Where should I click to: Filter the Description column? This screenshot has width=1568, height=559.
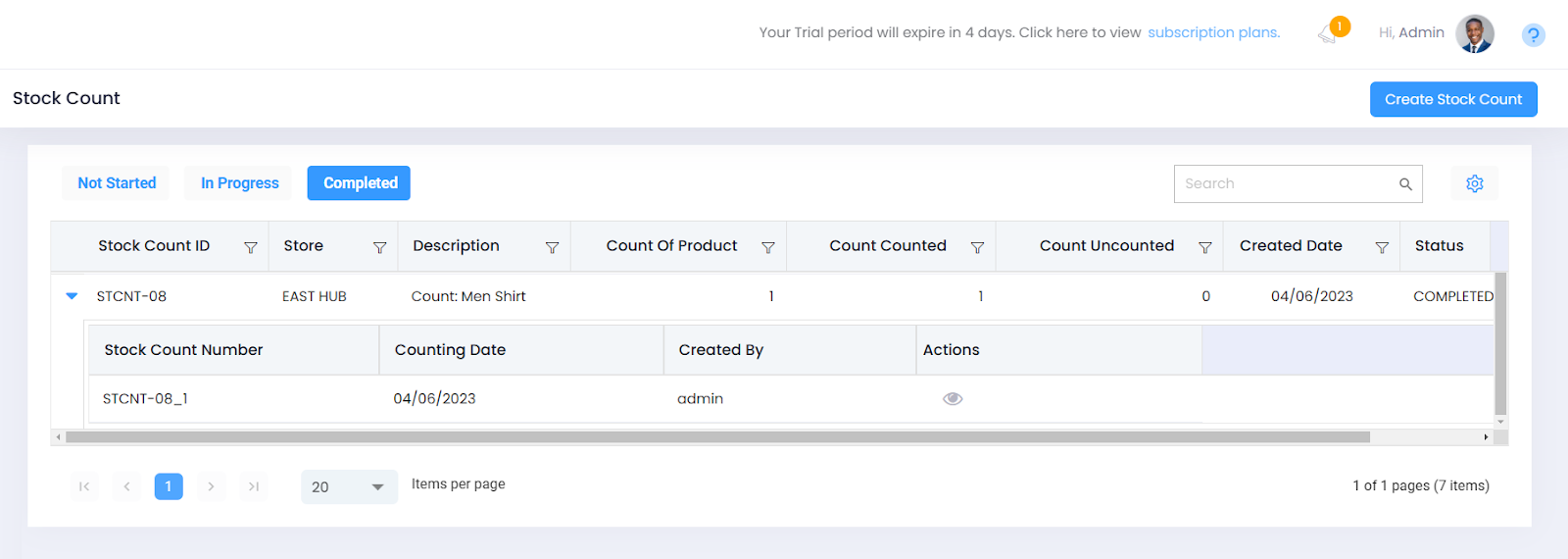point(553,247)
